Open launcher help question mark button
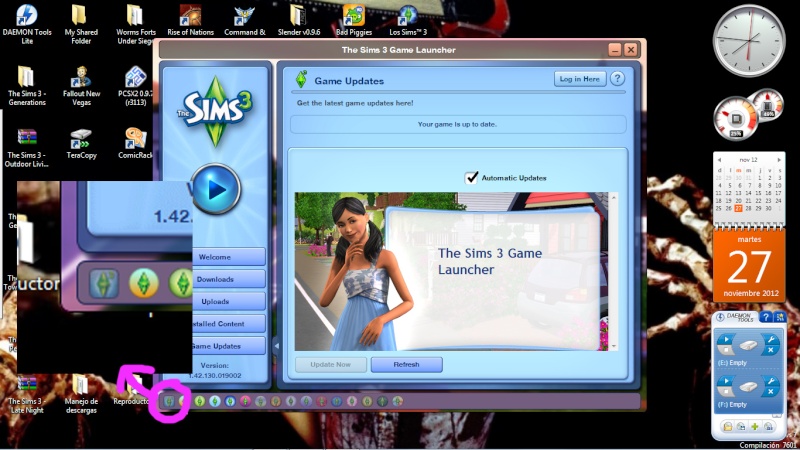 (x=617, y=79)
